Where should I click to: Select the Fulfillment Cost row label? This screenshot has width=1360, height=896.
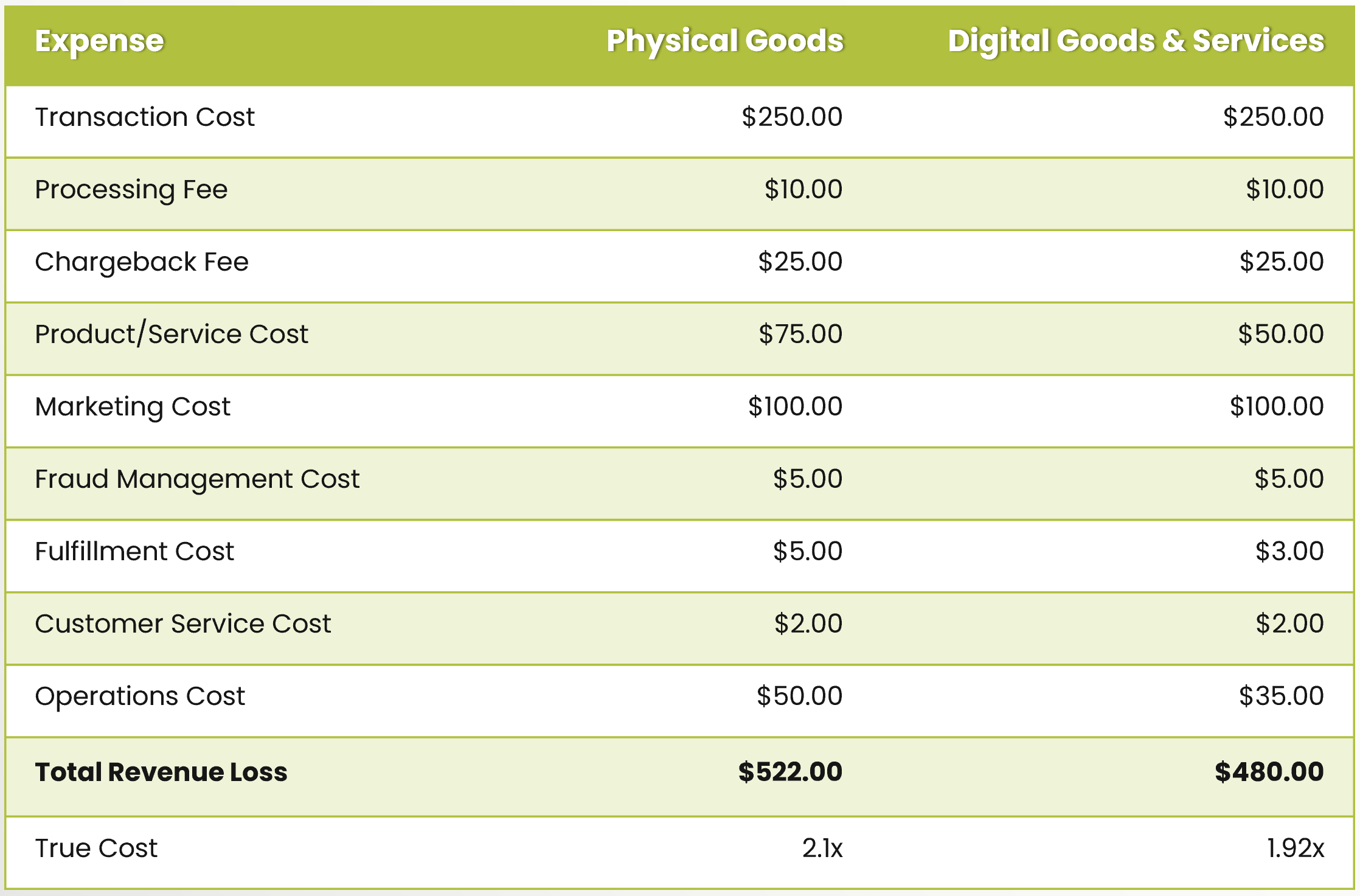[134, 551]
